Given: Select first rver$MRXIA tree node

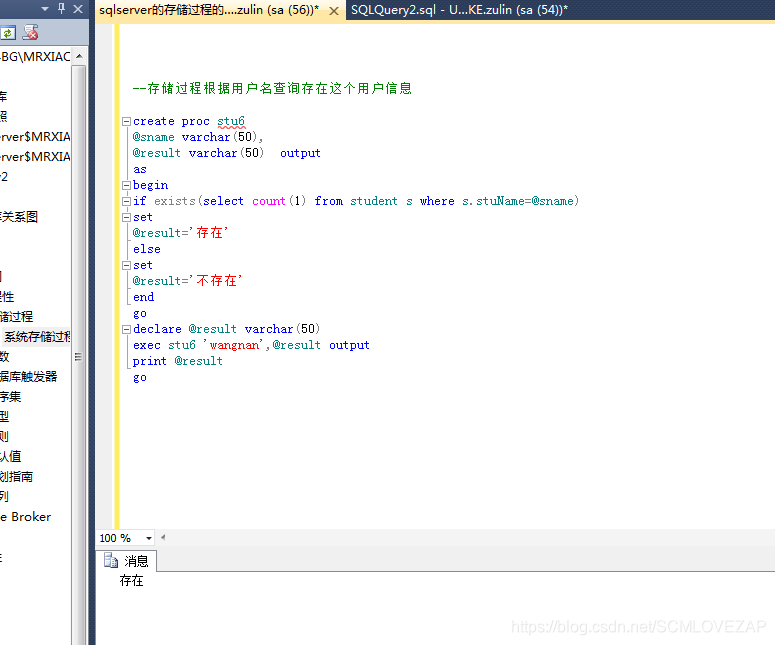Looking at the screenshot, I should (35, 136).
